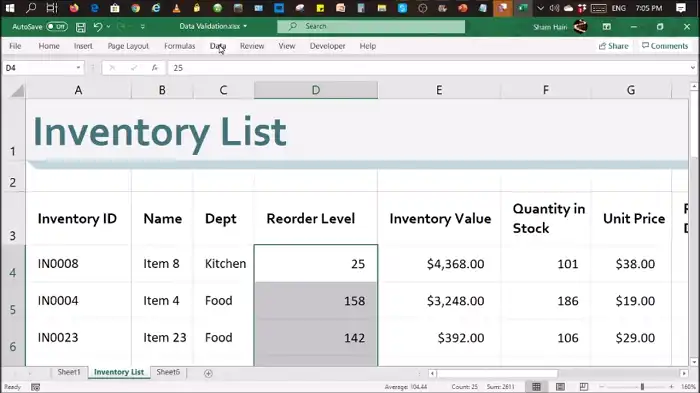Open the Home tab

49,46
